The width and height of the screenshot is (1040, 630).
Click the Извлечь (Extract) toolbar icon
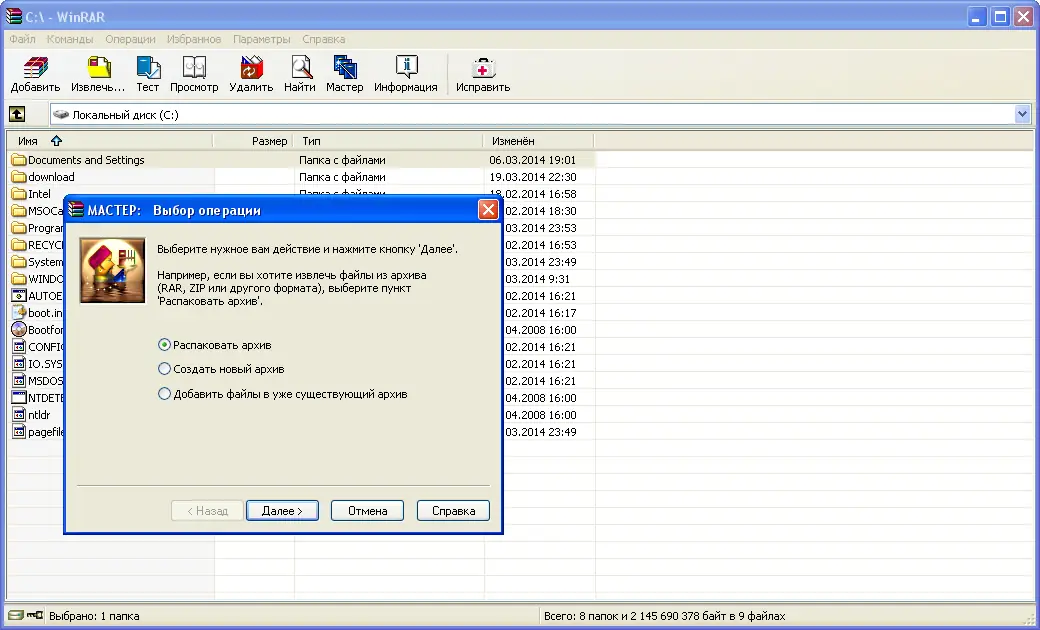[99, 68]
